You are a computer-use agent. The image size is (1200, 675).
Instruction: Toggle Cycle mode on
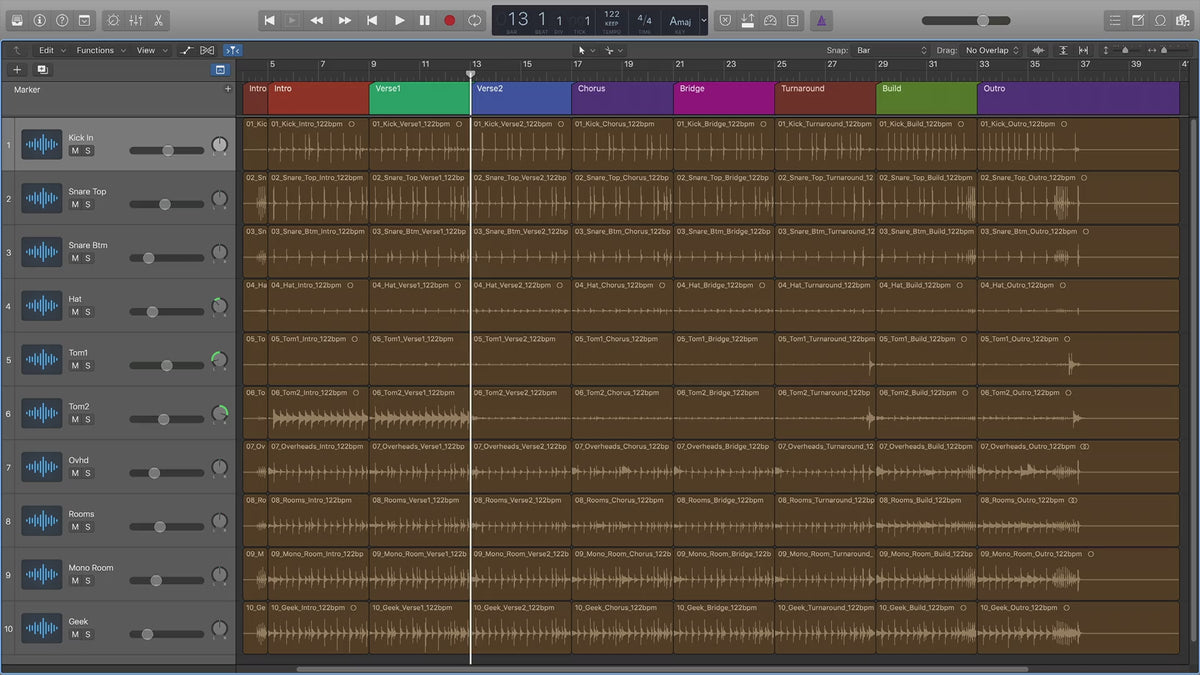(x=474, y=20)
